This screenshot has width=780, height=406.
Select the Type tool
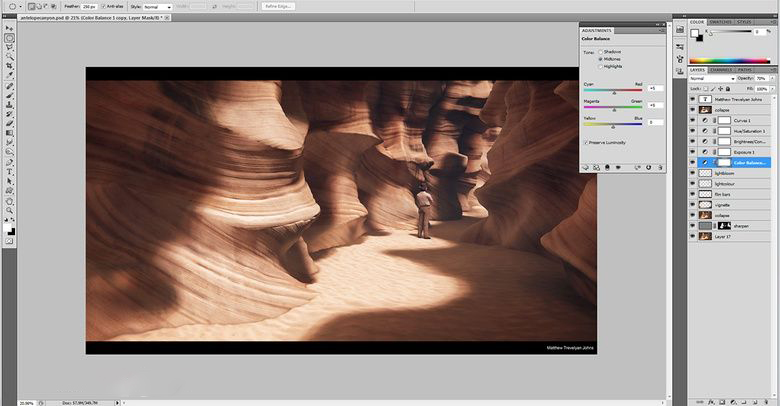(x=9, y=172)
